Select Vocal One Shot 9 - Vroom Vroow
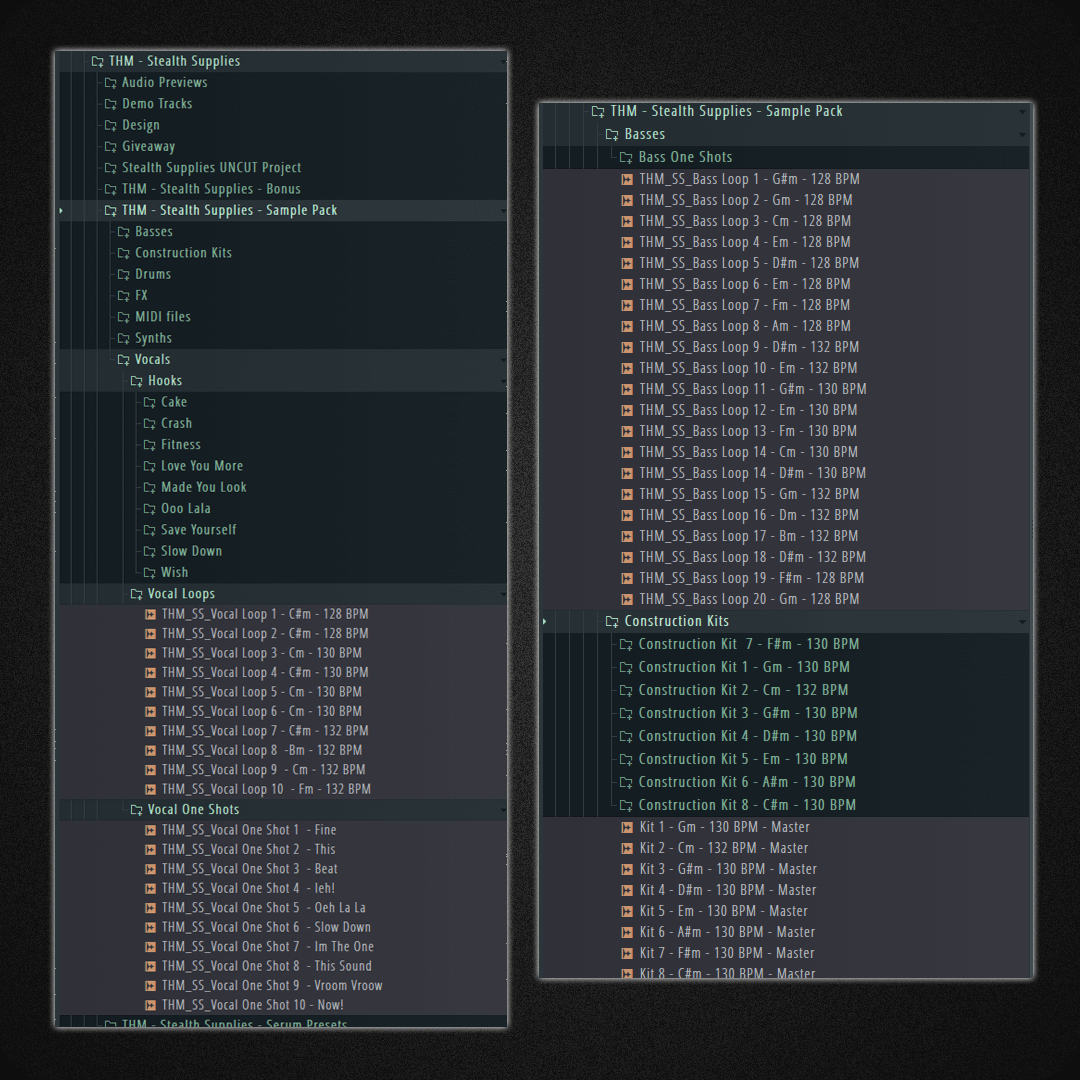Screen dimensions: 1080x1080 tap(271, 986)
